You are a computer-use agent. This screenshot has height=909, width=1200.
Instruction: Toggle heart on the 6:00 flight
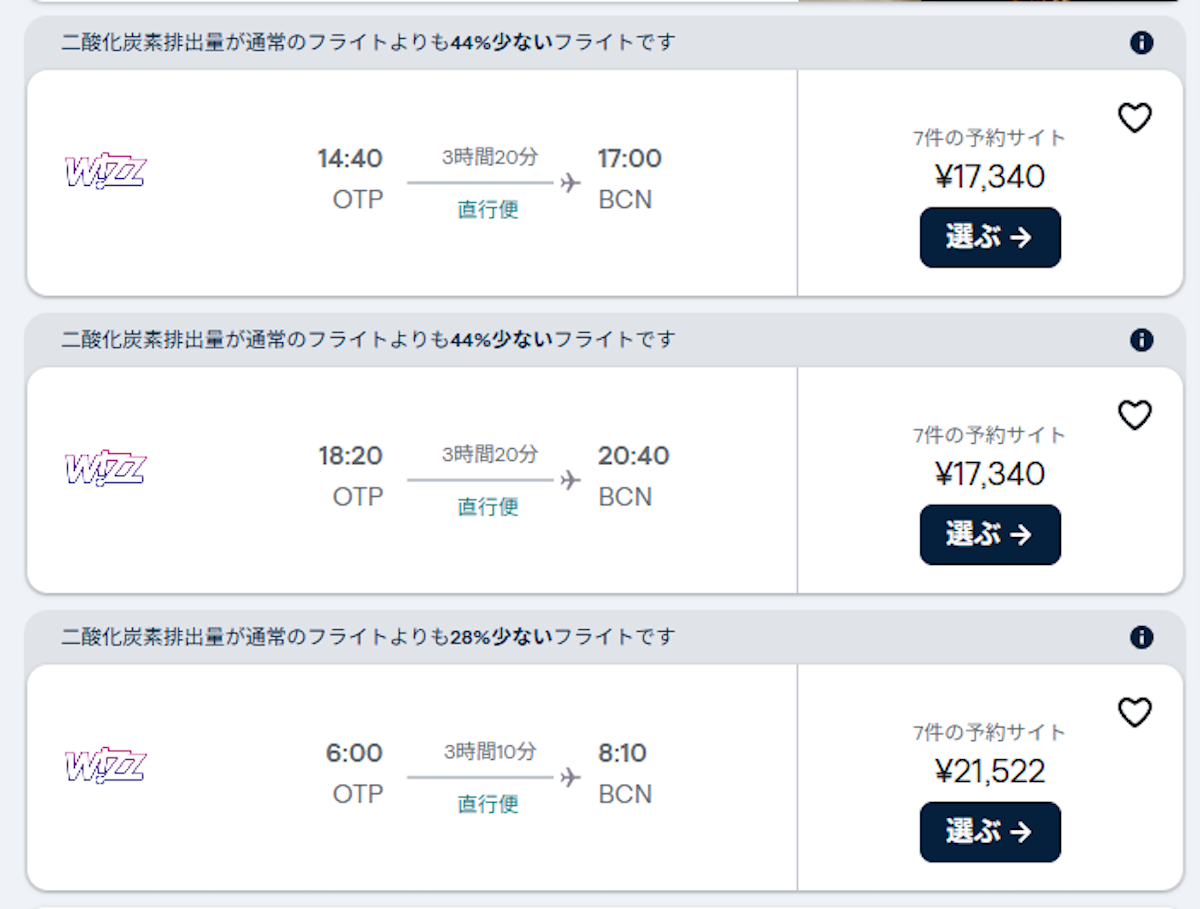[x=1134, y=712]
